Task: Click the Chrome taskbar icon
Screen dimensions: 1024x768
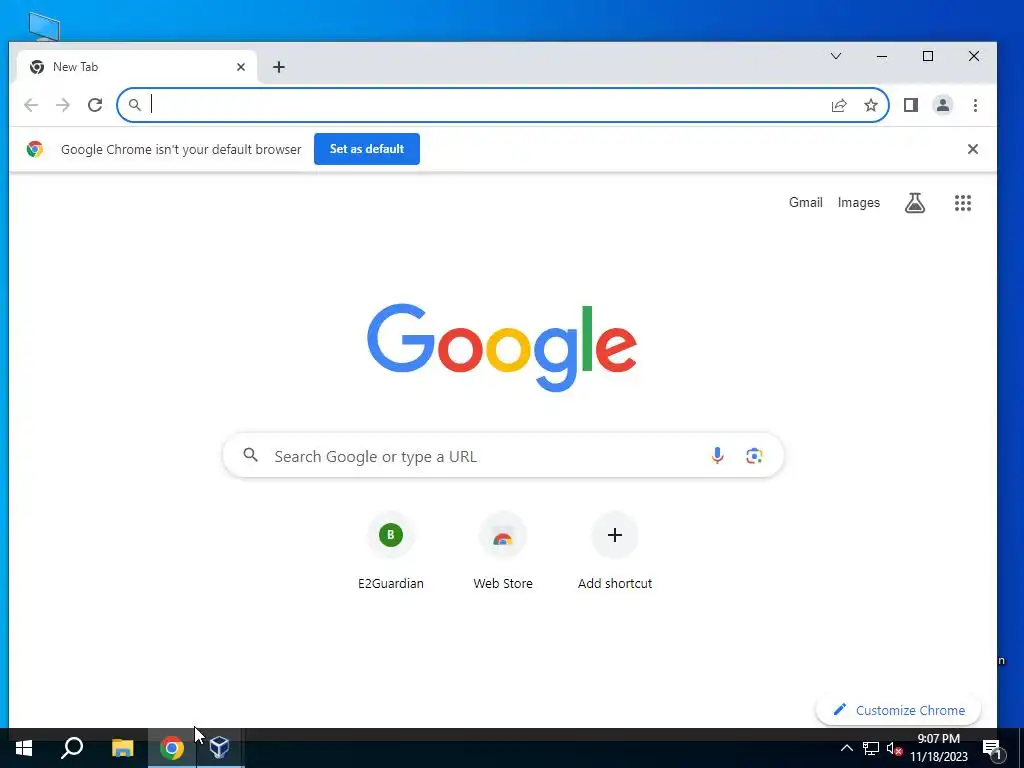Action: pyautogui.click(x=172, y=748)
